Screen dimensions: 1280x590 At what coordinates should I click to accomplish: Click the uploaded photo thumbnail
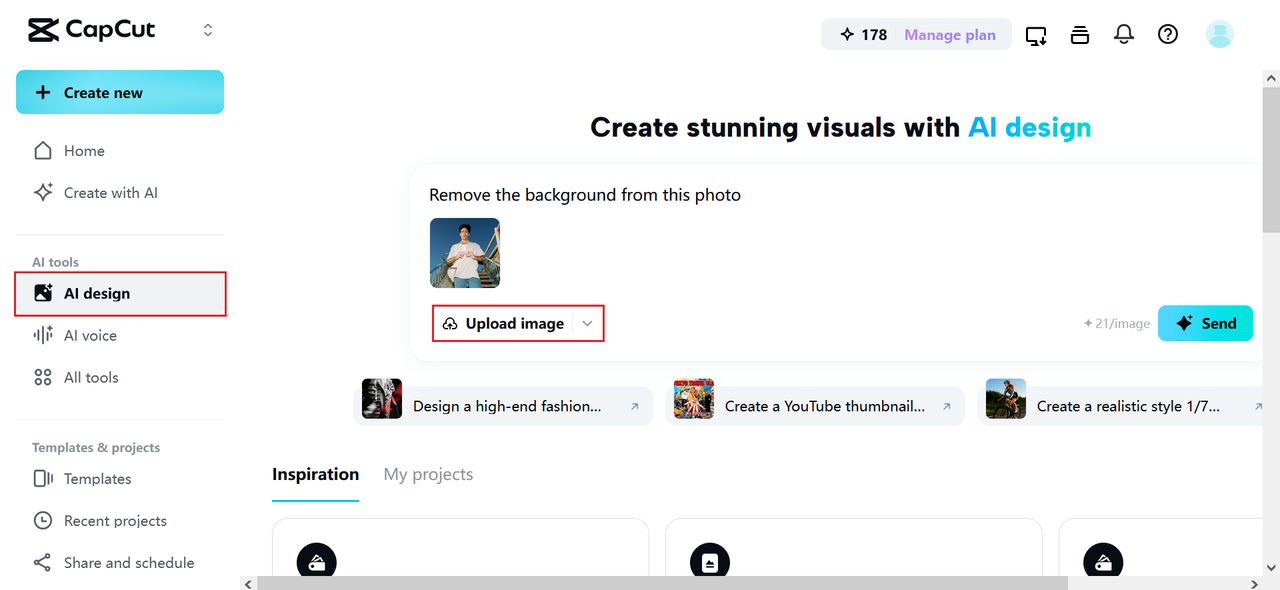click(x=465, y=253)
